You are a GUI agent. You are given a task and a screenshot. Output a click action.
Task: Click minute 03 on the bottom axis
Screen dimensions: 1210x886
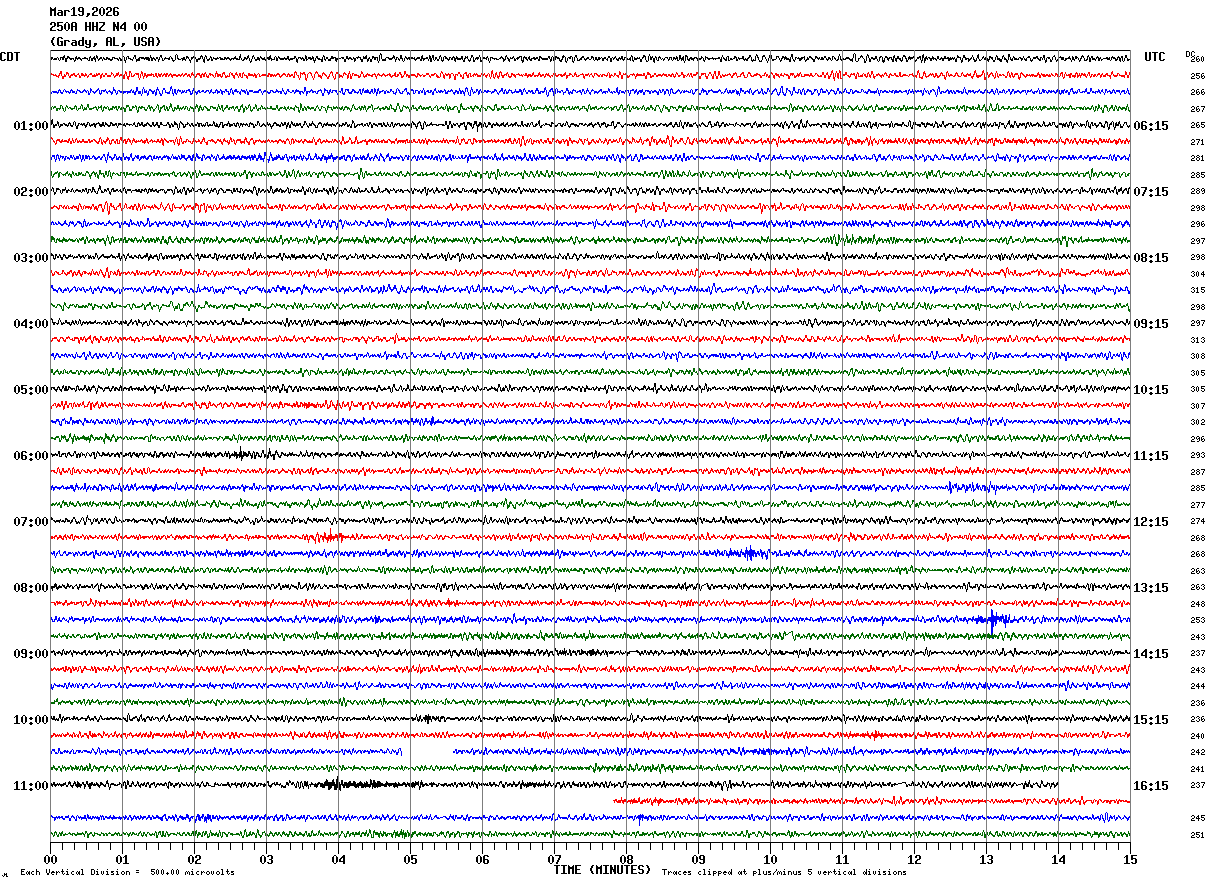click(266, 859)
